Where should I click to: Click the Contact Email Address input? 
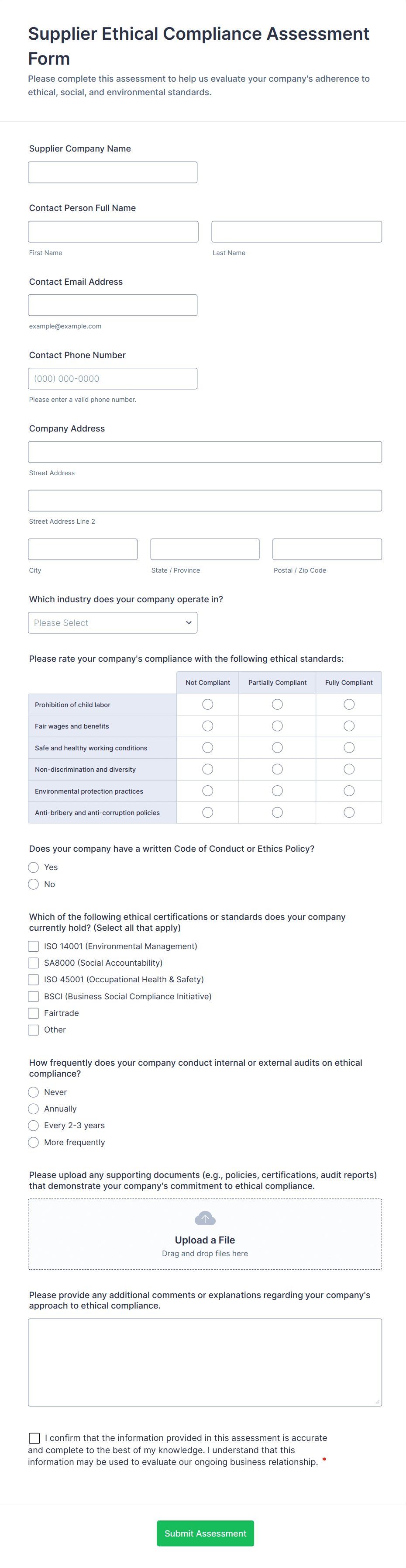pos(113,305)
